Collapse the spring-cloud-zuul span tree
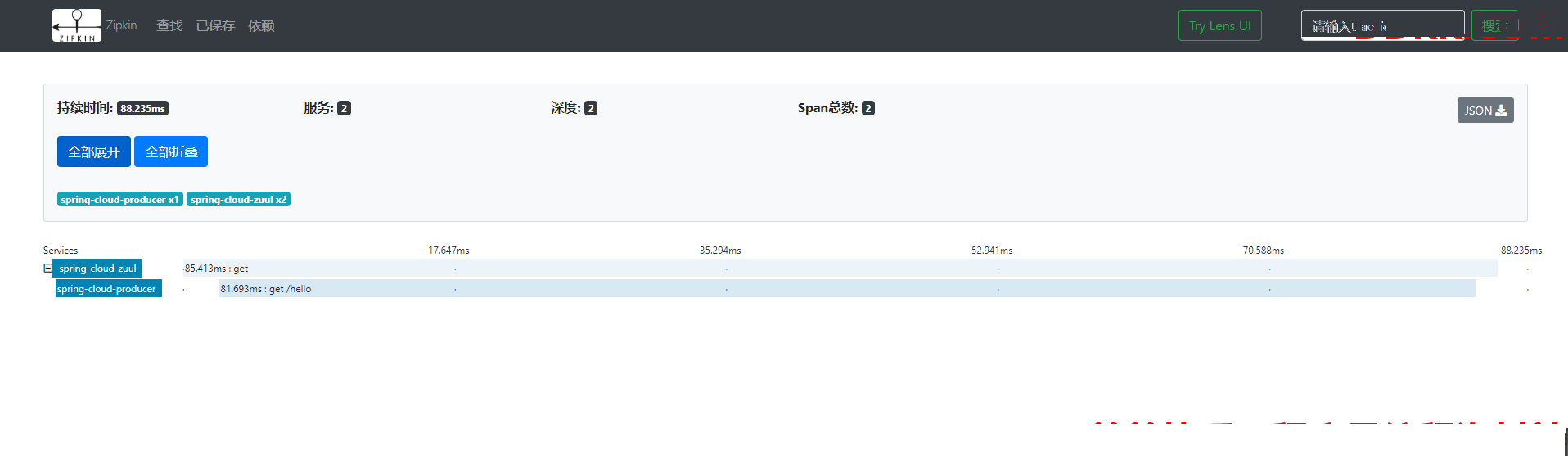 pyautogui.click(x=47, y=269)
